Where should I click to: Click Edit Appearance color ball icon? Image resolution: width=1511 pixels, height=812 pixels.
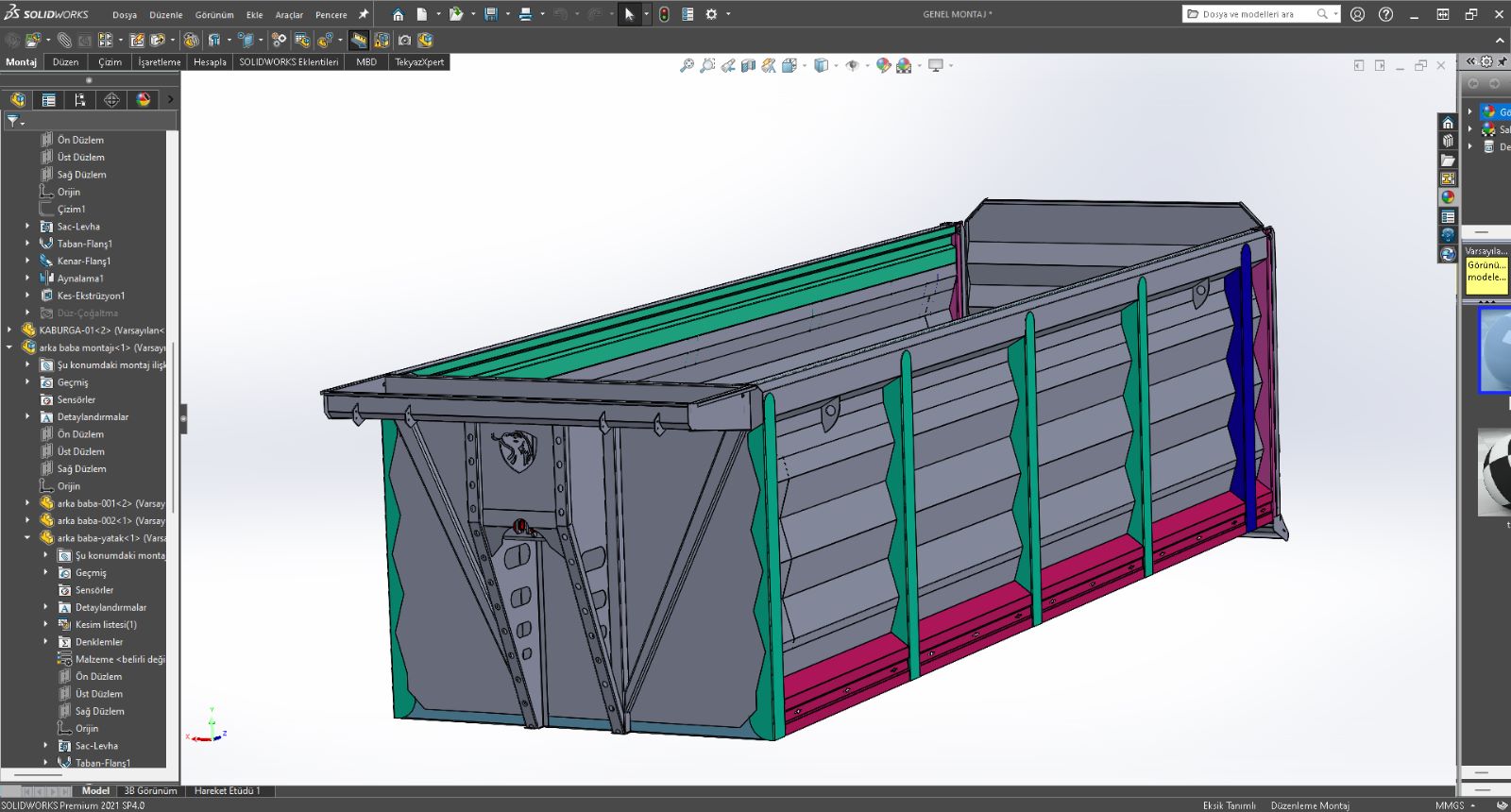pos(883,65)
